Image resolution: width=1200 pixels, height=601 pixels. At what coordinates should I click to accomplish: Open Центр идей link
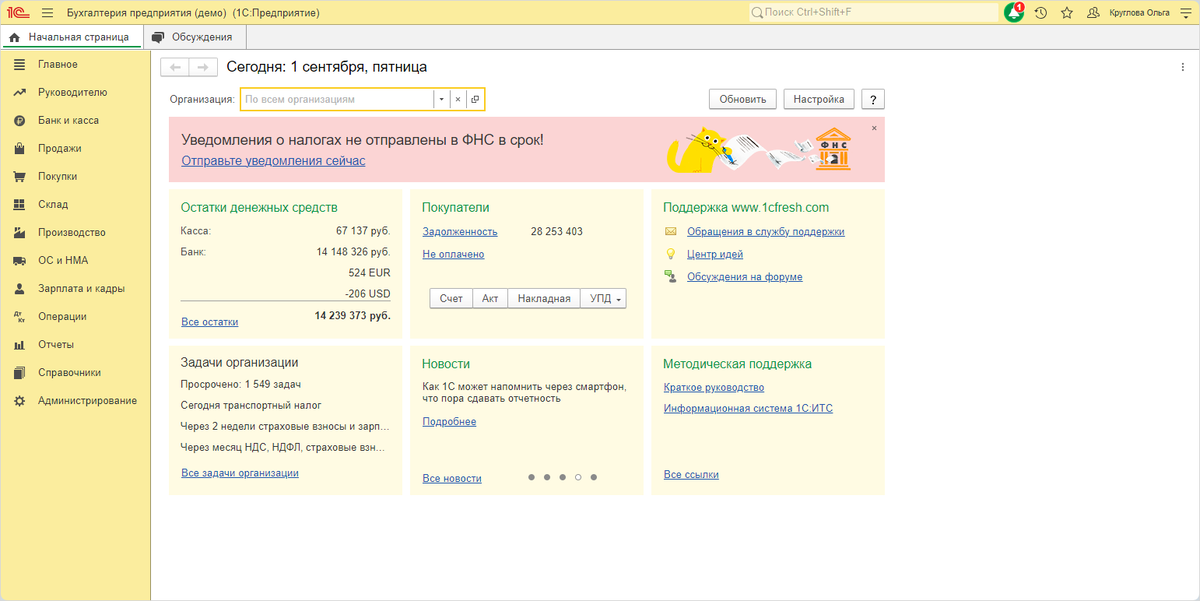click(x=714, y=254)
